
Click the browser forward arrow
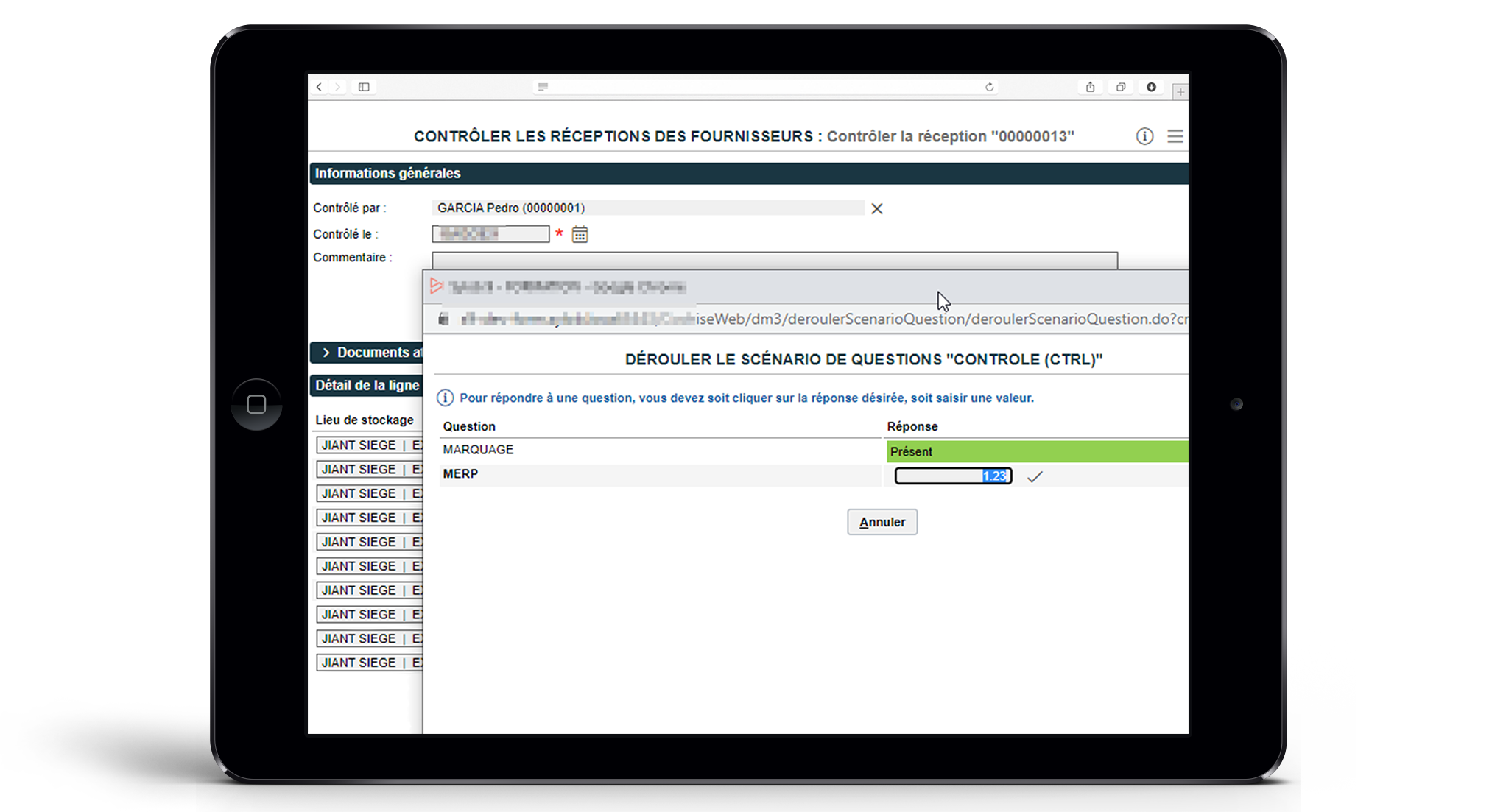tap(338, 87)
